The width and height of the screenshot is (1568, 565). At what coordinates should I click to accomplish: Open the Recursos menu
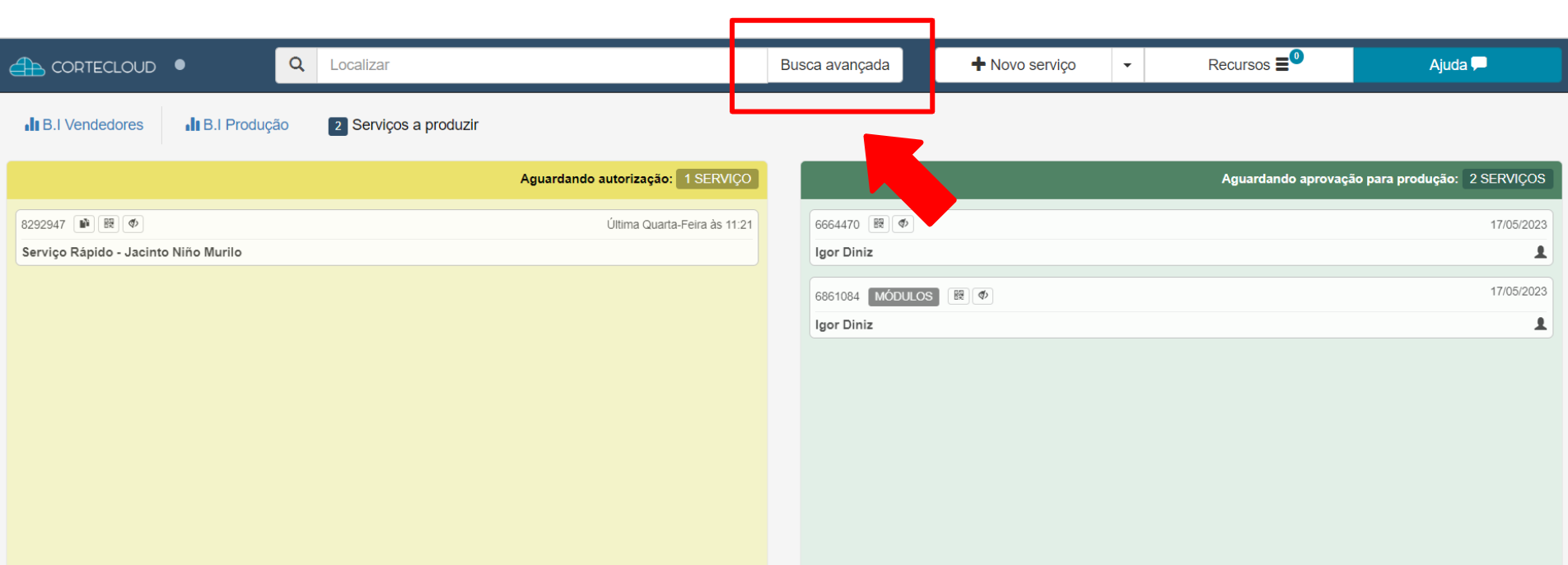click(1248, 64)
